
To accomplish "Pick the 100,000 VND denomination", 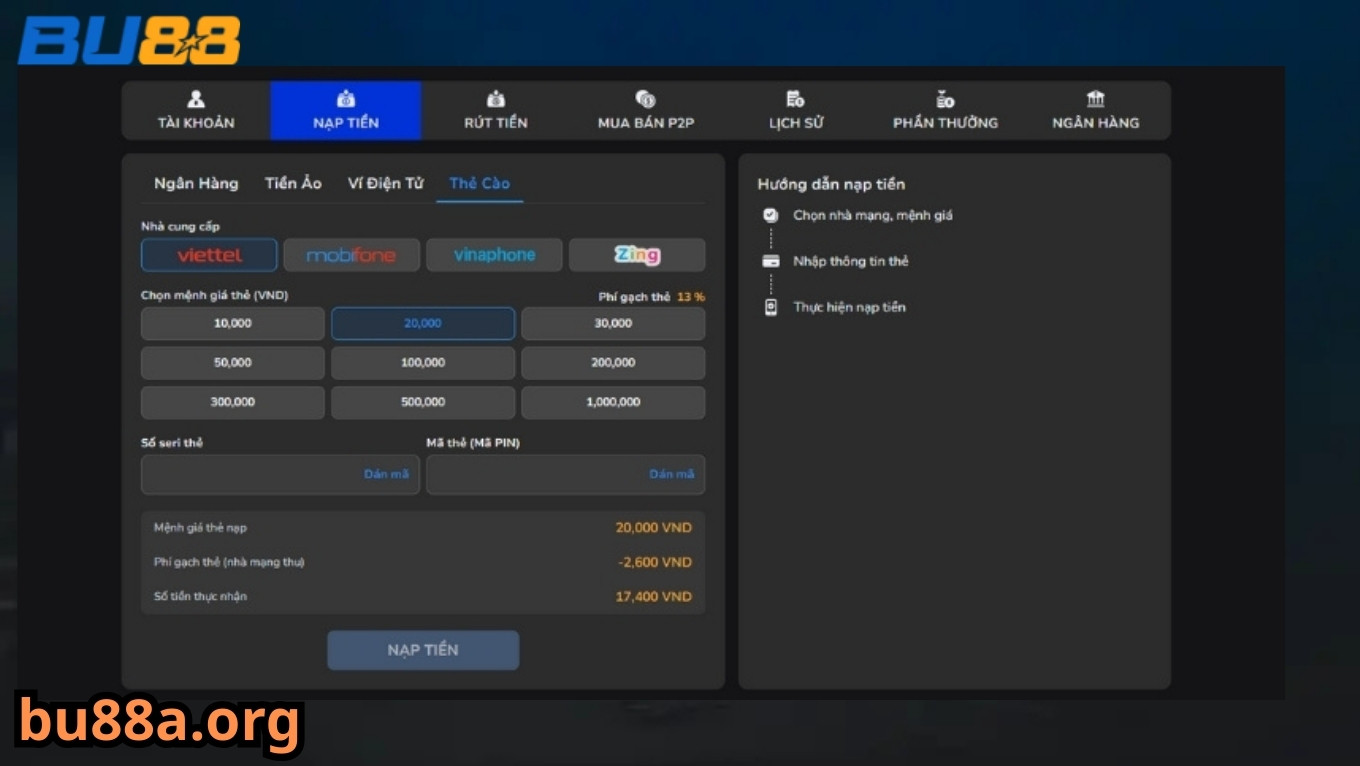I will pyautogui.click(x=423, y=362).
